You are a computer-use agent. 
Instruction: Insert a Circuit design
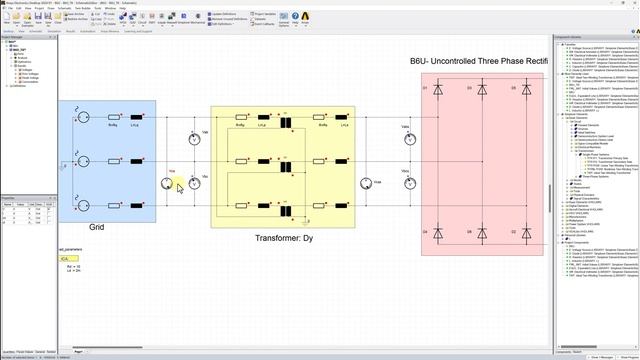point(142,18)
